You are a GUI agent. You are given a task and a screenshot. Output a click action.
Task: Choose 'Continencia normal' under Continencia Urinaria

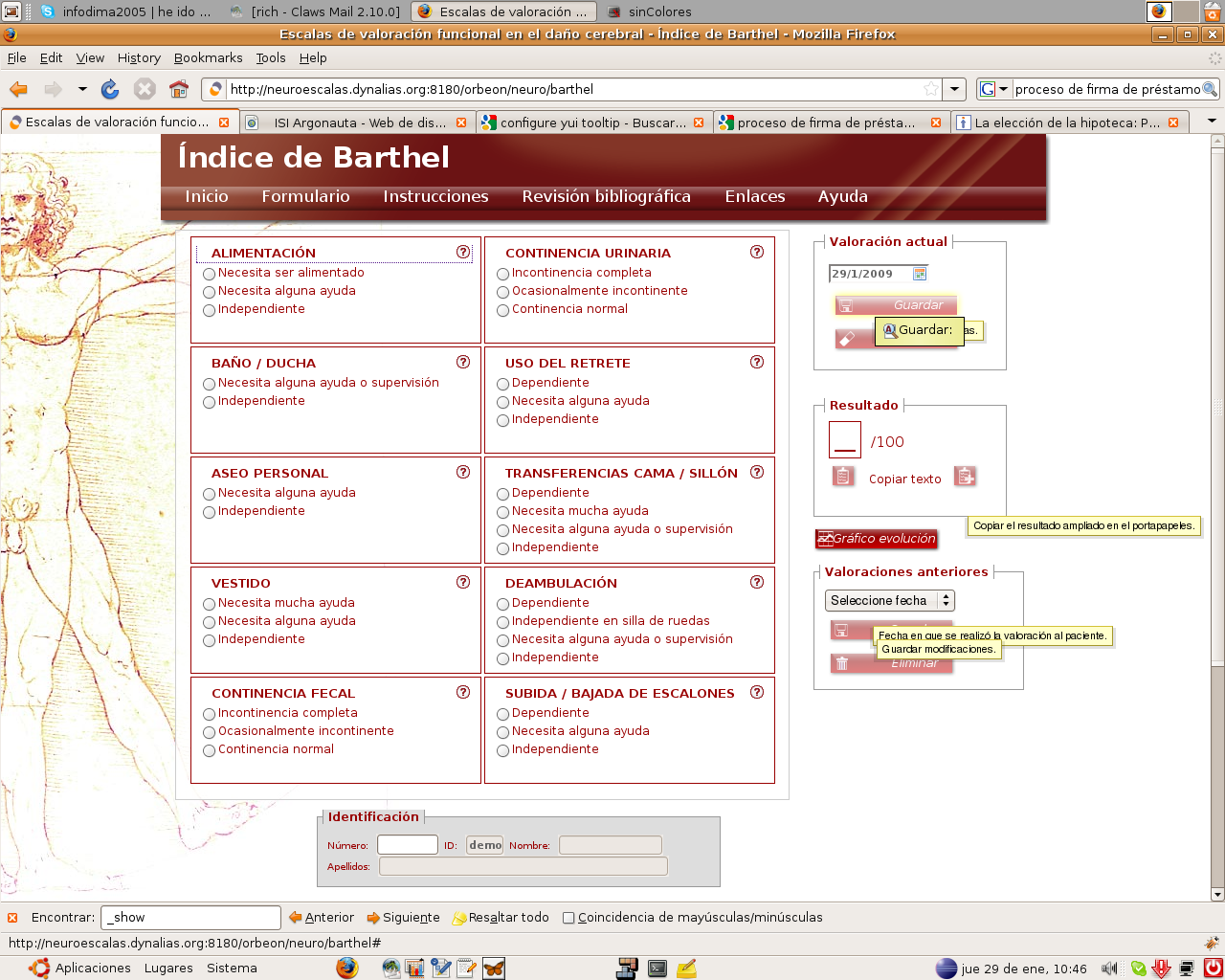(x=502, y=310)
